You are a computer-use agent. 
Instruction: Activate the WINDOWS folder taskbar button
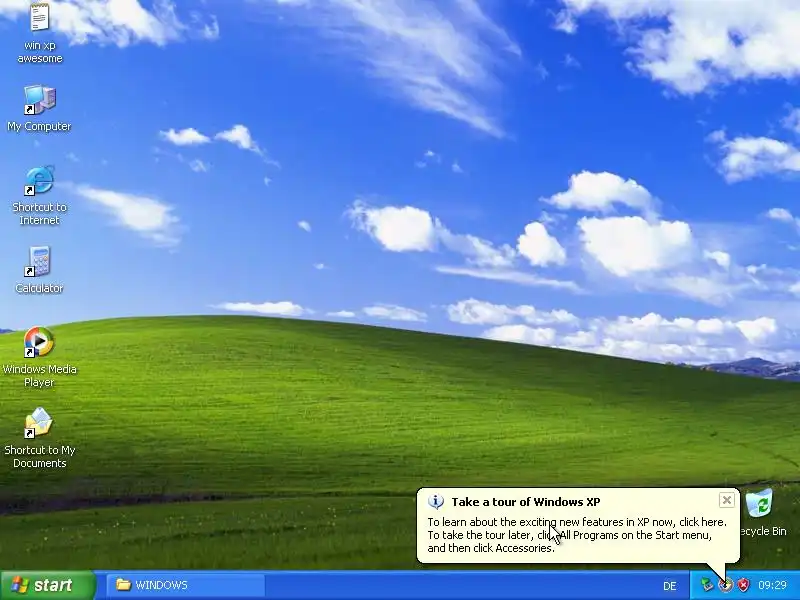coord(186,585)
